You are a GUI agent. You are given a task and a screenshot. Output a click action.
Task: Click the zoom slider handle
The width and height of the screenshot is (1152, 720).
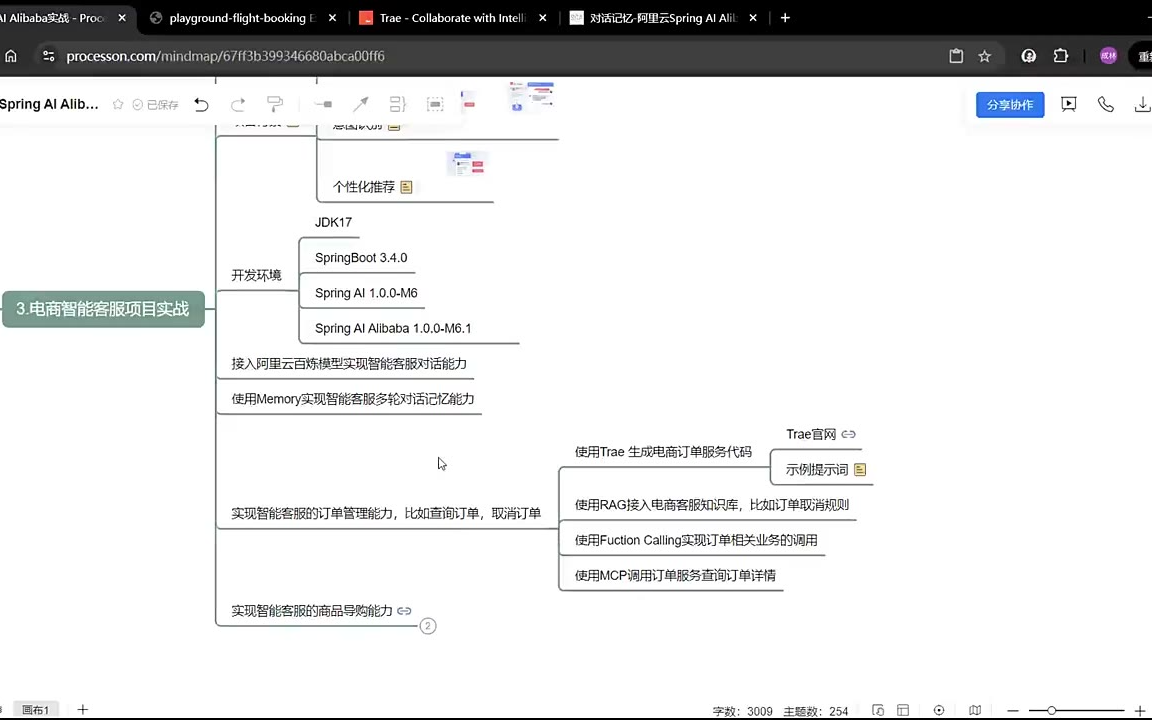1051,710
